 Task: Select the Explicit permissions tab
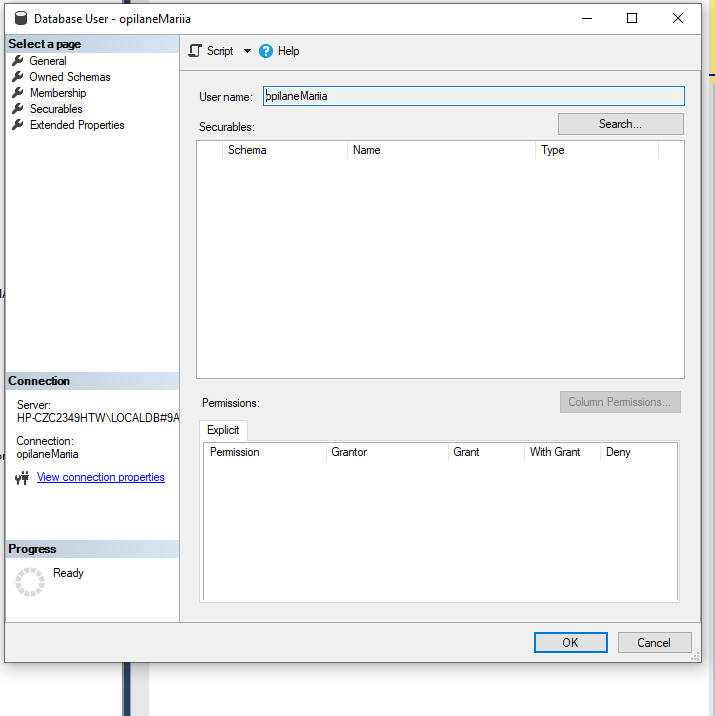point(223,431)
